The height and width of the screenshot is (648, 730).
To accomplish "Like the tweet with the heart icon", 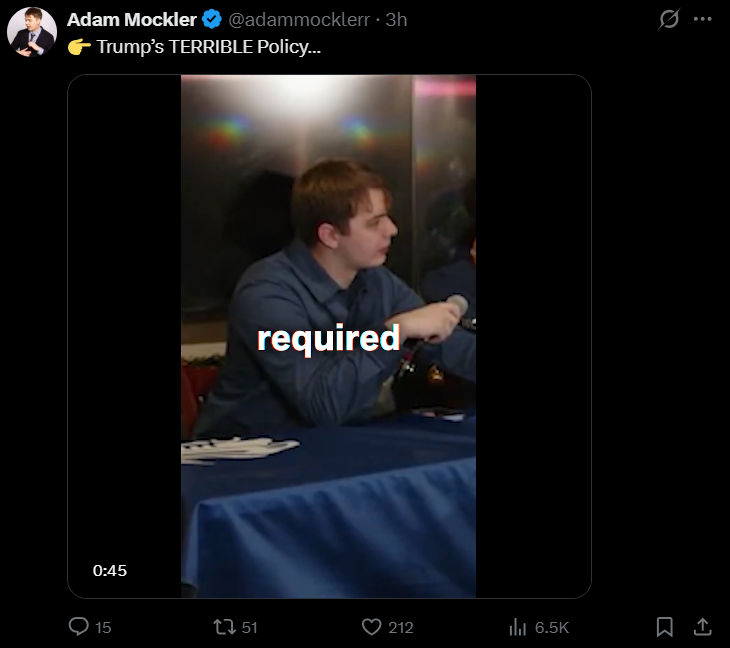I will (372, 627).
